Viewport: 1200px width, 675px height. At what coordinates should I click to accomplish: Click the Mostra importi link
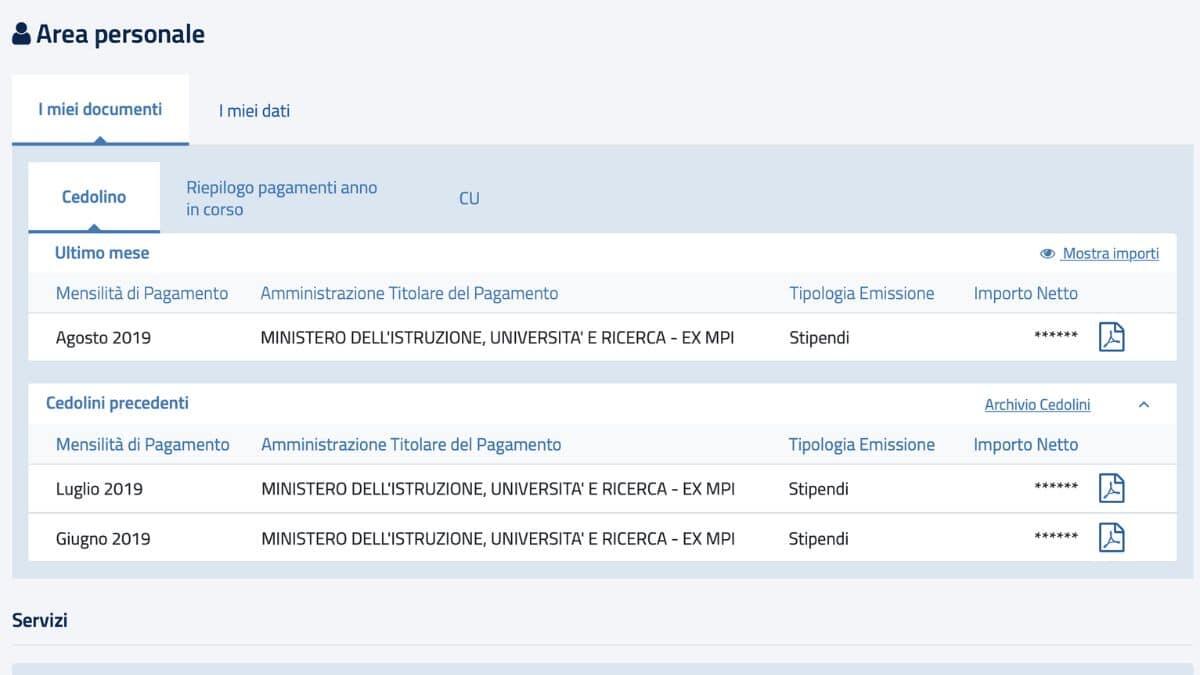1110,254
